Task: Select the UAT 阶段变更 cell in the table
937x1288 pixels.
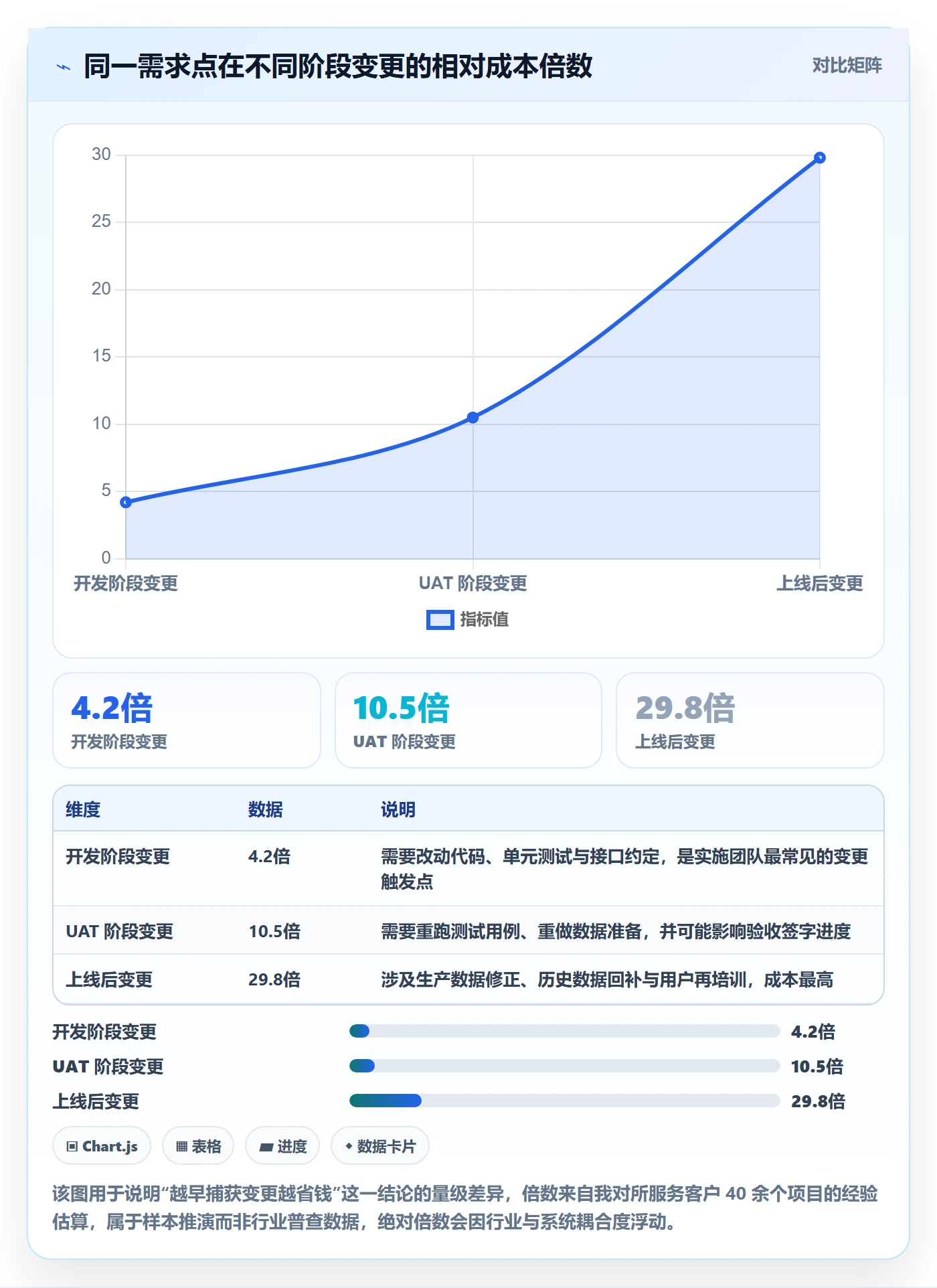Action: coord(120,931)
